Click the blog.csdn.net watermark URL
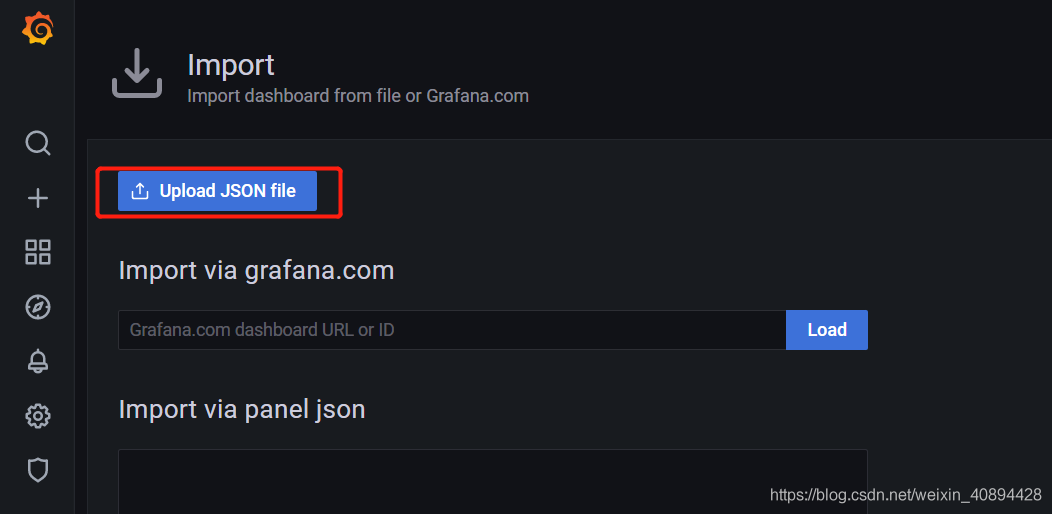Screen dimensions: 1052x514 [906, 495]
